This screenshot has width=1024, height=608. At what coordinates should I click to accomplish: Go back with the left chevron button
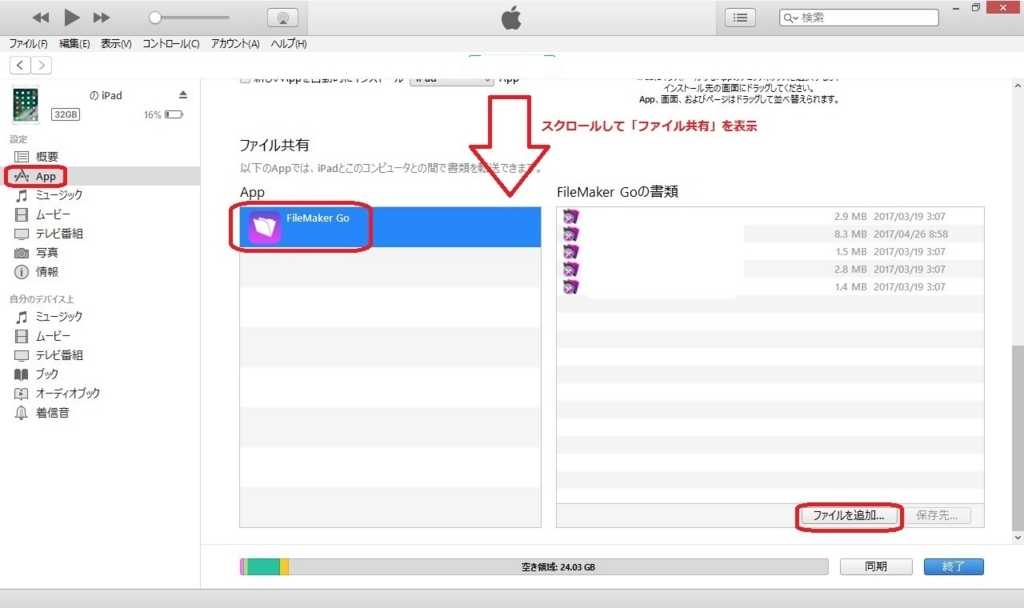click(20, 65)
